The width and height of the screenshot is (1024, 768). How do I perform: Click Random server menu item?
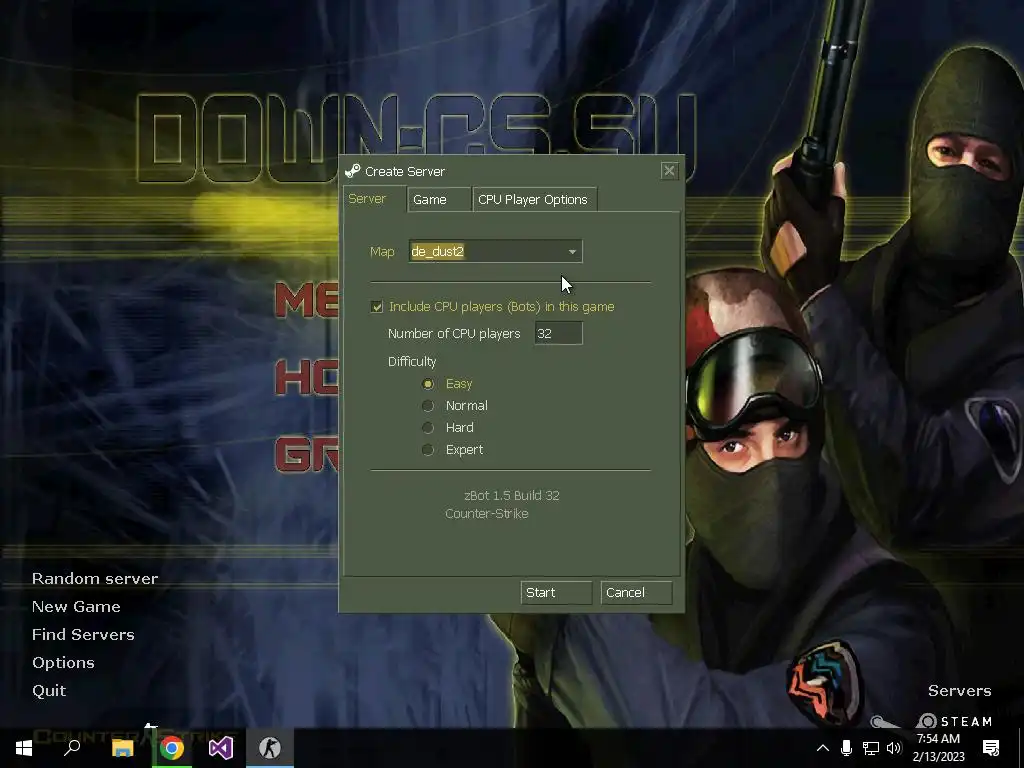(x=95, y=579)
